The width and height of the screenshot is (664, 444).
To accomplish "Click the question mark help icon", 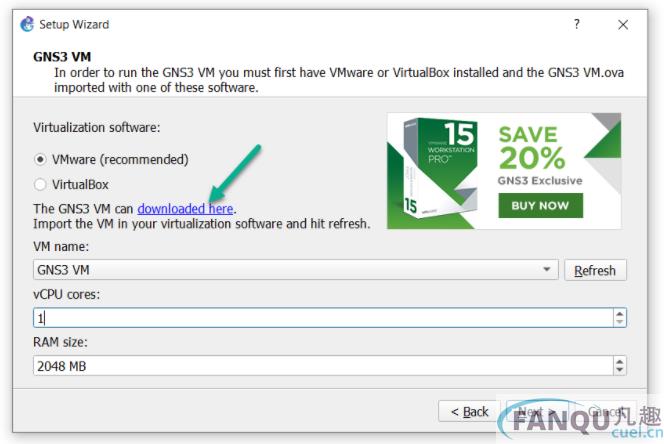I will coord(577,24).
